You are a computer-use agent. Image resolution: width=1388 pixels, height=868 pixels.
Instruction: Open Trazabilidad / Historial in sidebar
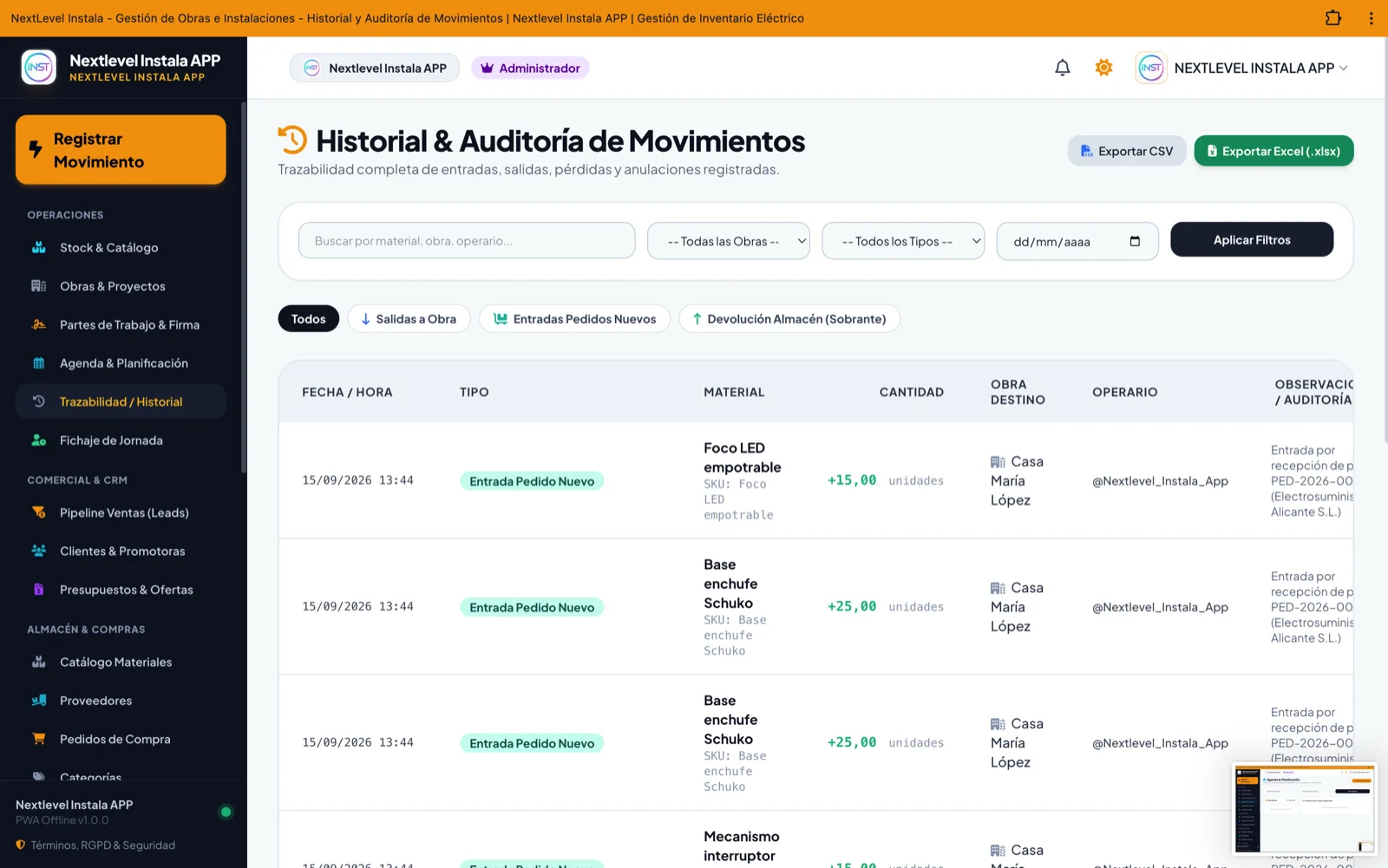(x=121, y=401)
